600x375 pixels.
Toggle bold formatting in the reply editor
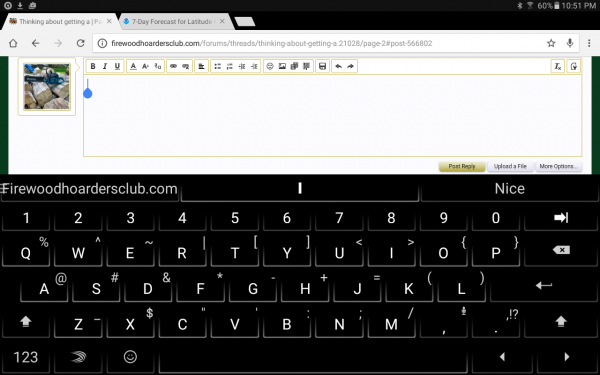(x=93, y=66)
